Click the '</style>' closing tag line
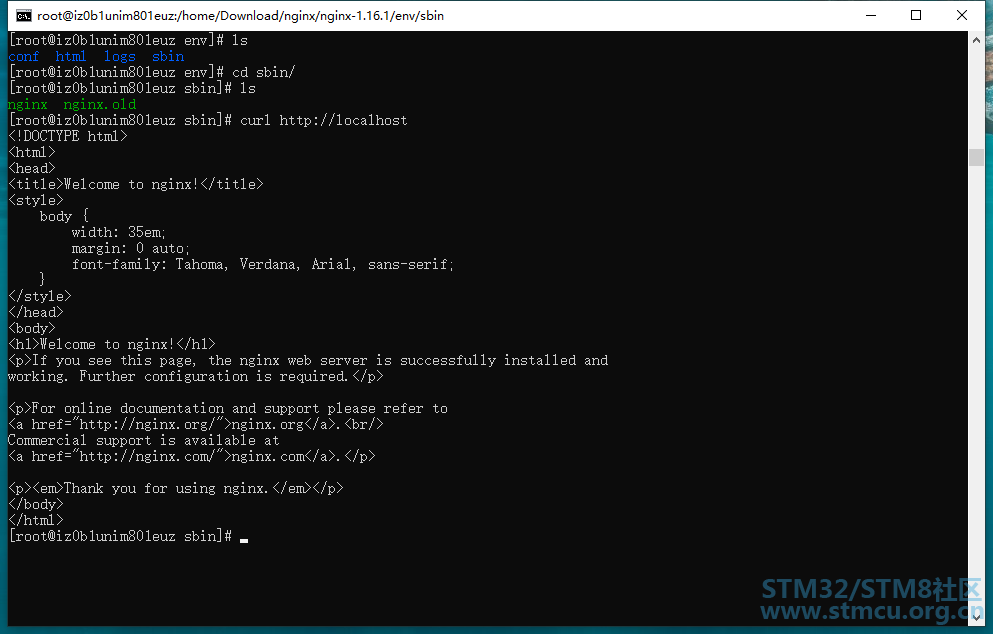993x634 pixels. click(x=40, y=296)
